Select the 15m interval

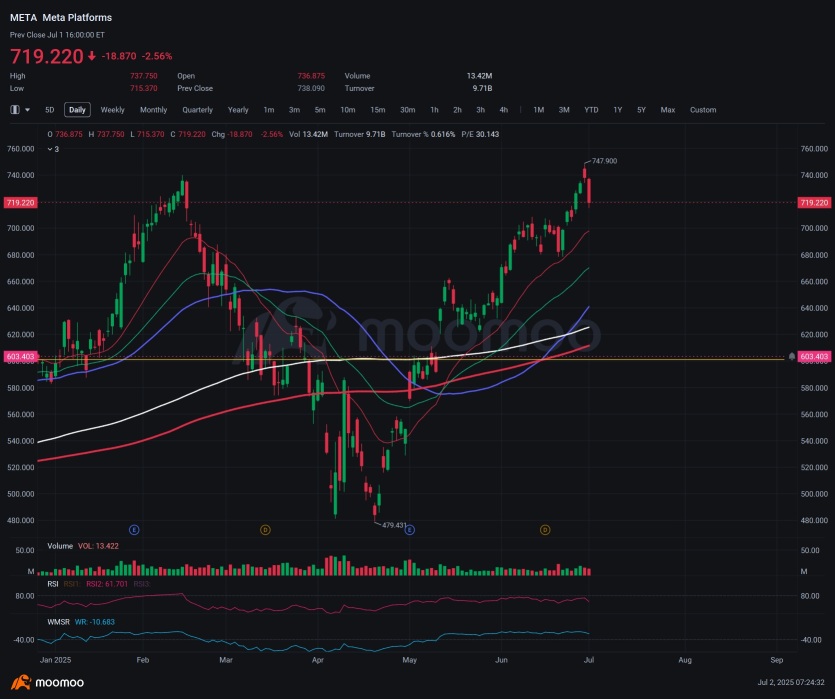click(x=378, y=110)
